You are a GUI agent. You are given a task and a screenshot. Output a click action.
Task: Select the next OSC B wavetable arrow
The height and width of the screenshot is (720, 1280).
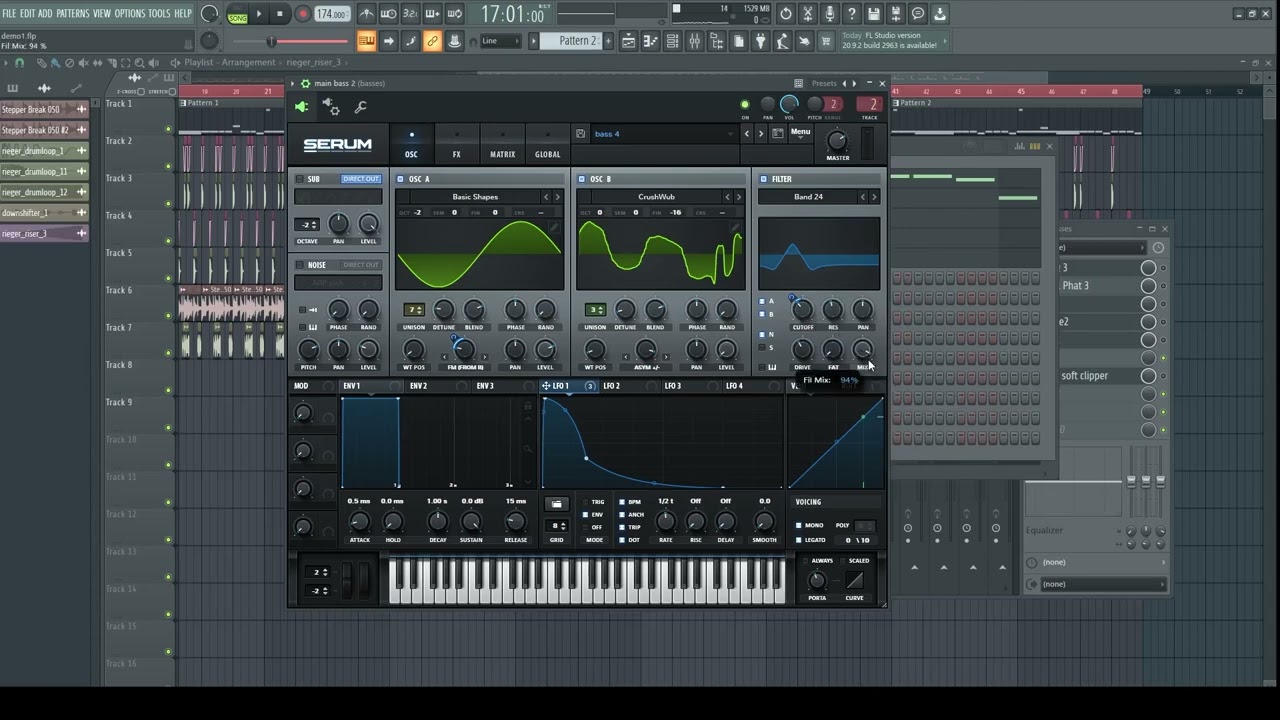pos(739,197)
